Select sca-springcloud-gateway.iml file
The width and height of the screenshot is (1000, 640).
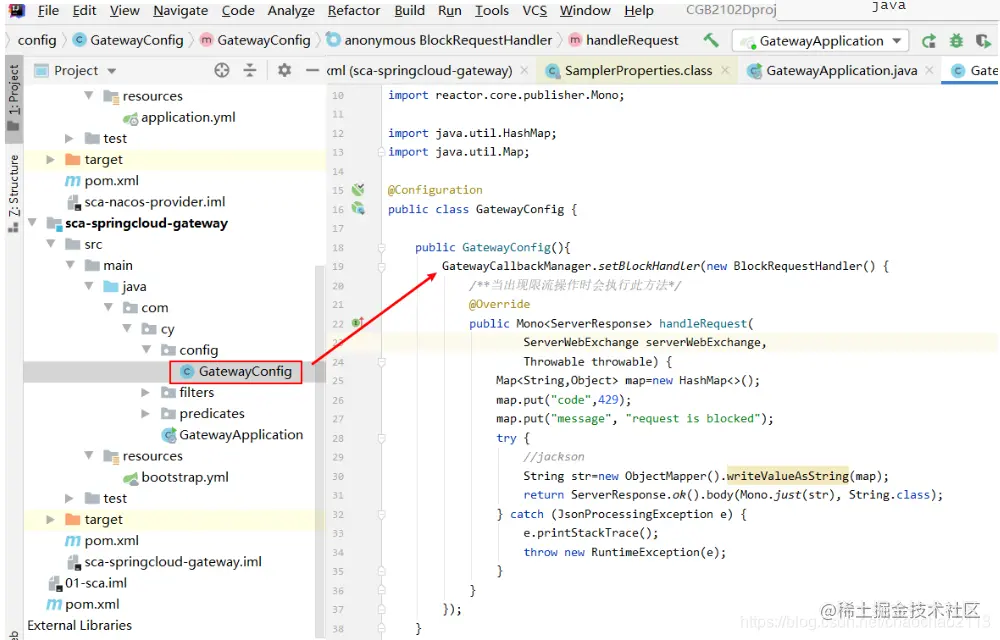pyautogui.click(x=172, y=562)
